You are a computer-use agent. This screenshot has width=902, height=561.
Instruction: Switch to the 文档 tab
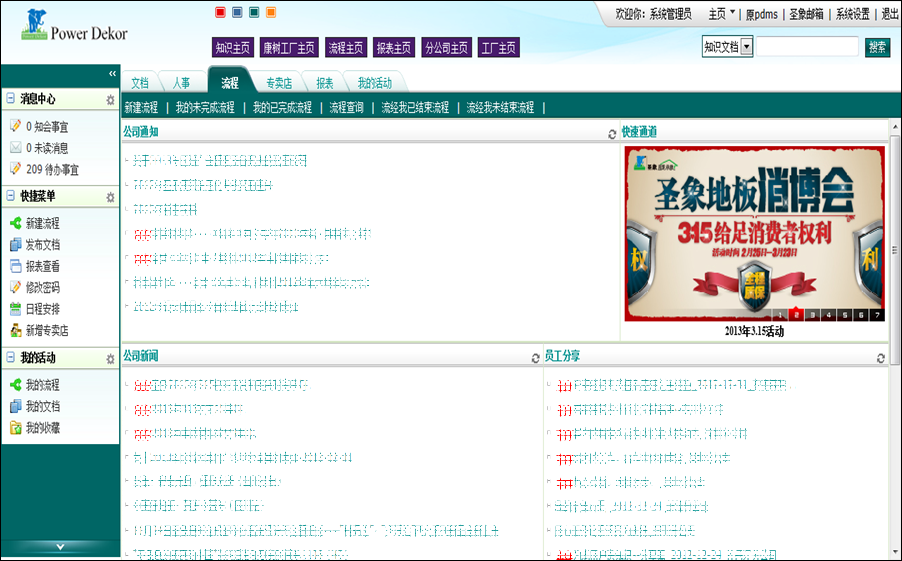(x=140, y=83)
